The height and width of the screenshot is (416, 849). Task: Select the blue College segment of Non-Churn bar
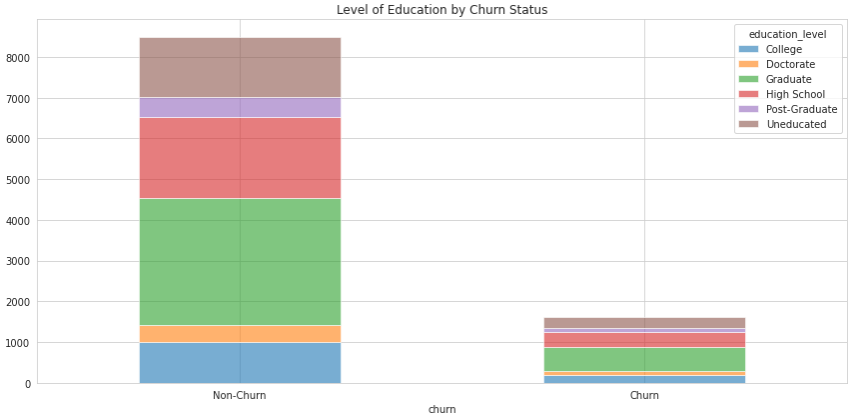(x=240, y=363)
